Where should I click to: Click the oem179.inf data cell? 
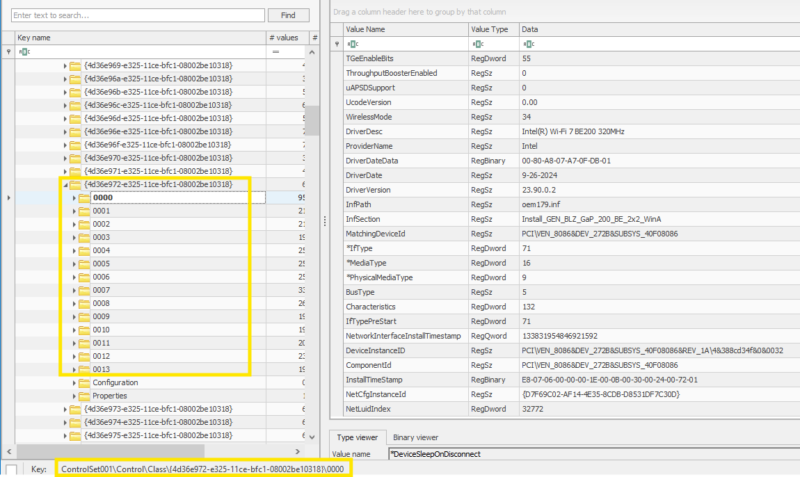click(660, 205)
